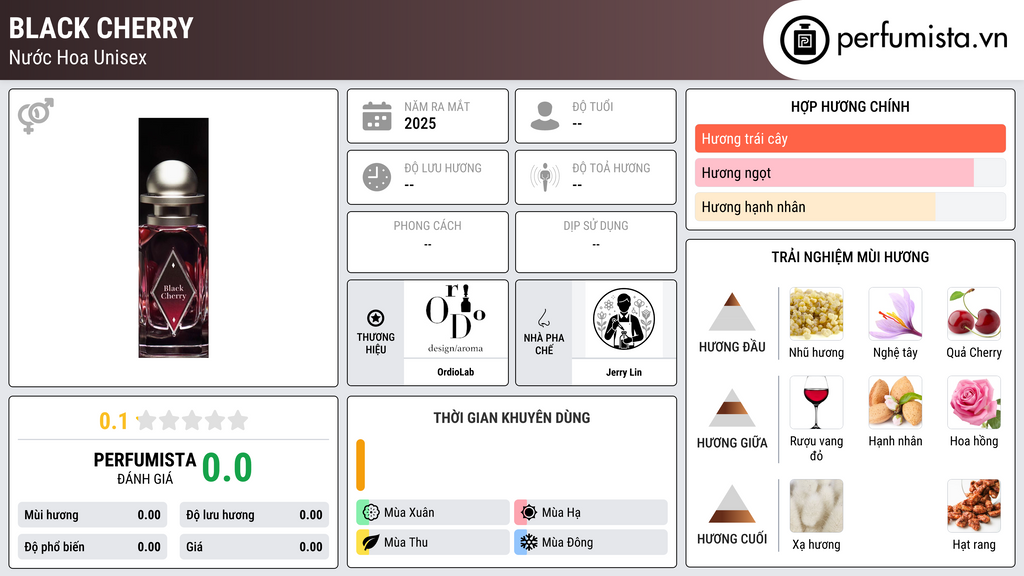Click the Phong cách info box
1024x576 pixels.
428,242
